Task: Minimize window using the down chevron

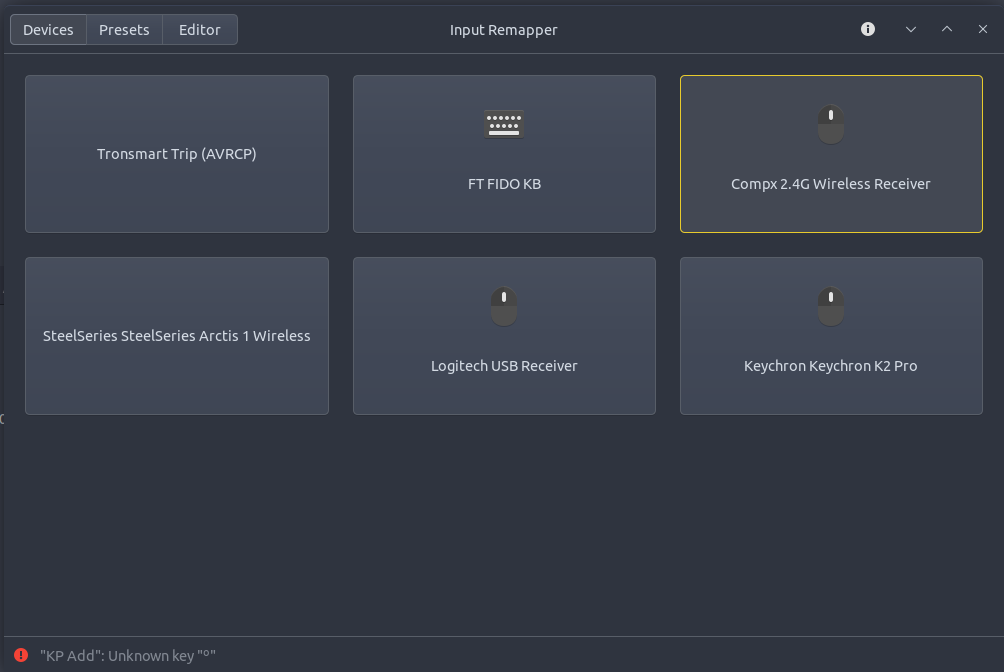Action: (911, 29)
